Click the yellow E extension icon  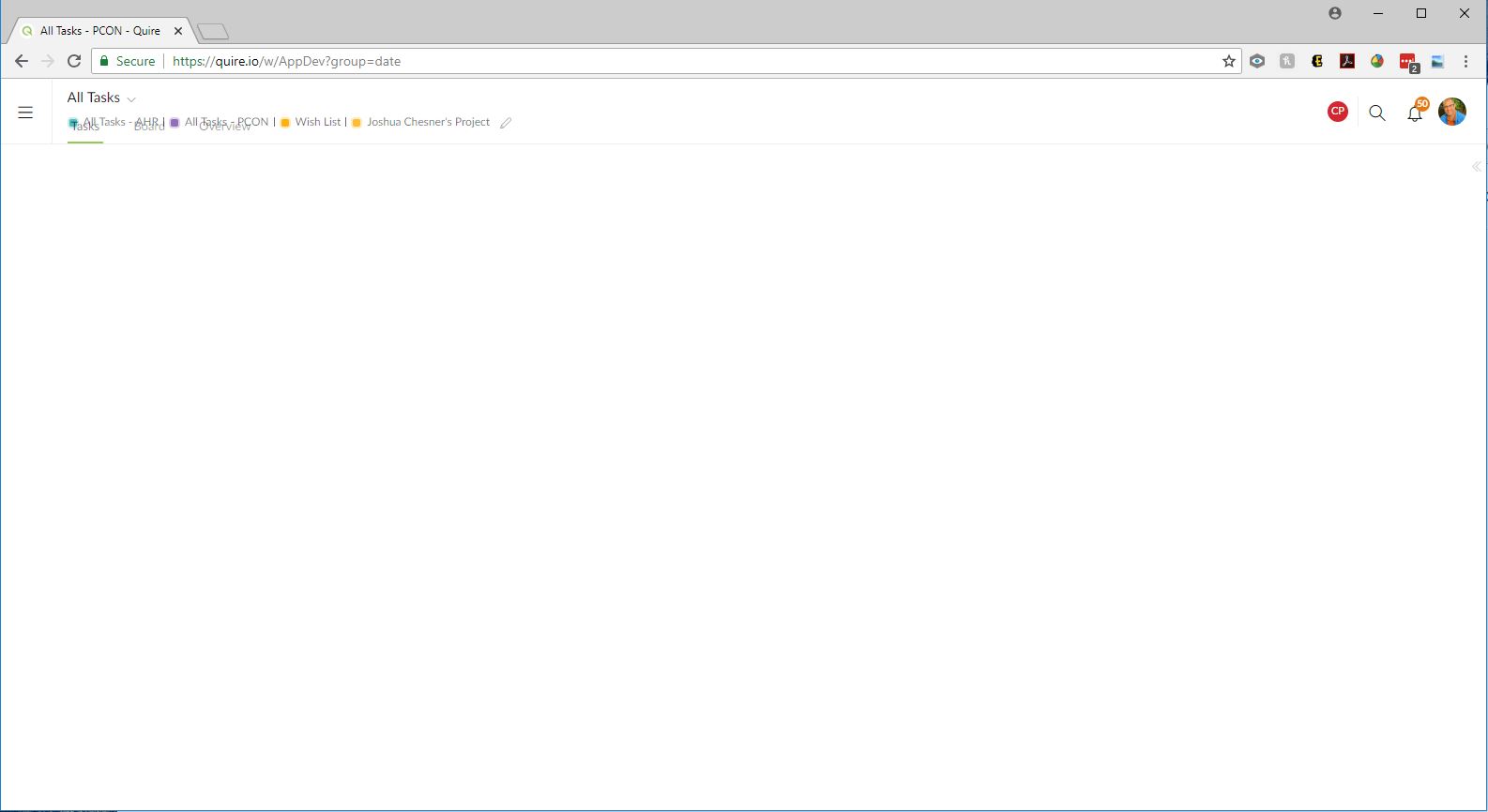pos(1317,61)
